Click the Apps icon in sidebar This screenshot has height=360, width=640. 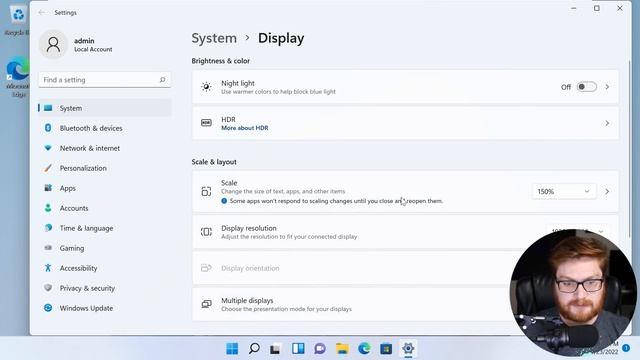click(48, 188)
